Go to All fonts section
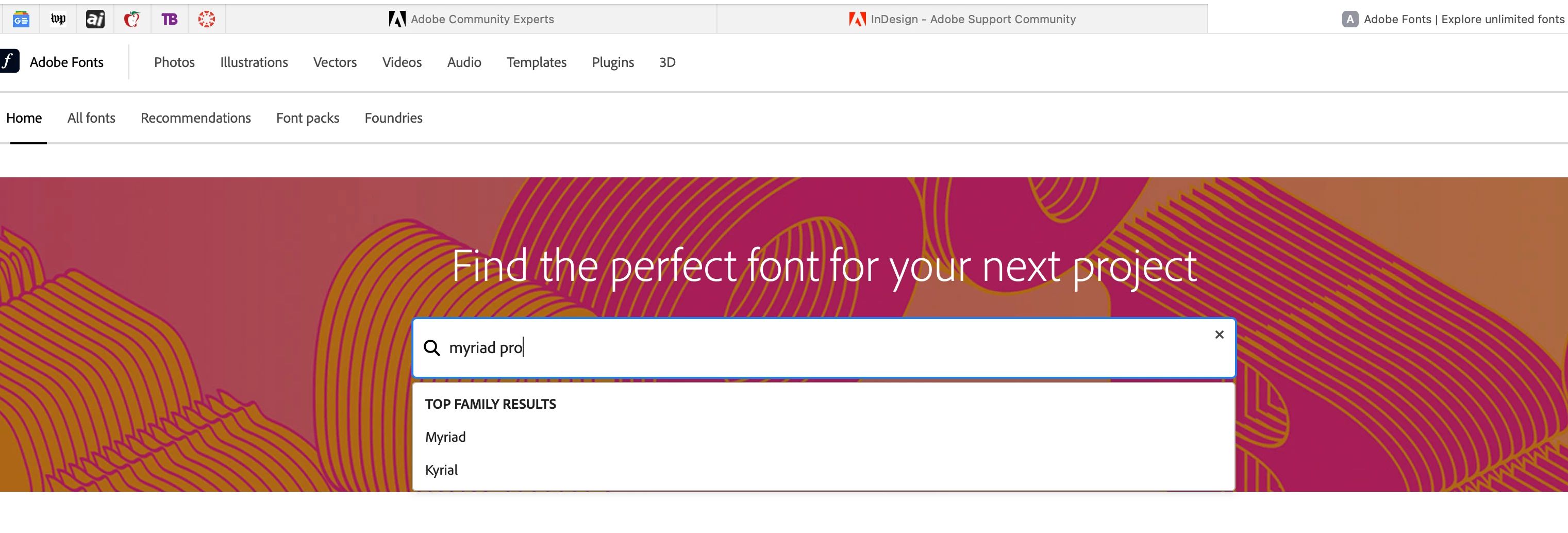 (91, 118)
